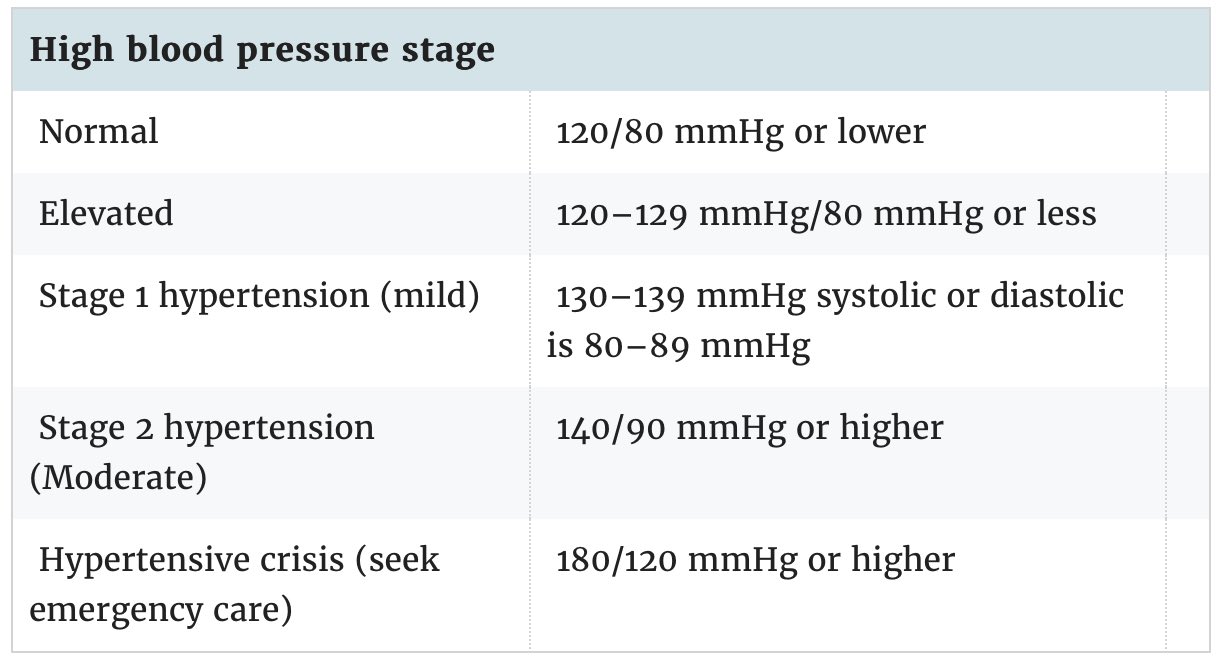Click the "emergency care)" text
Viewport: 1216px width, 660px height.
point(160,608)
